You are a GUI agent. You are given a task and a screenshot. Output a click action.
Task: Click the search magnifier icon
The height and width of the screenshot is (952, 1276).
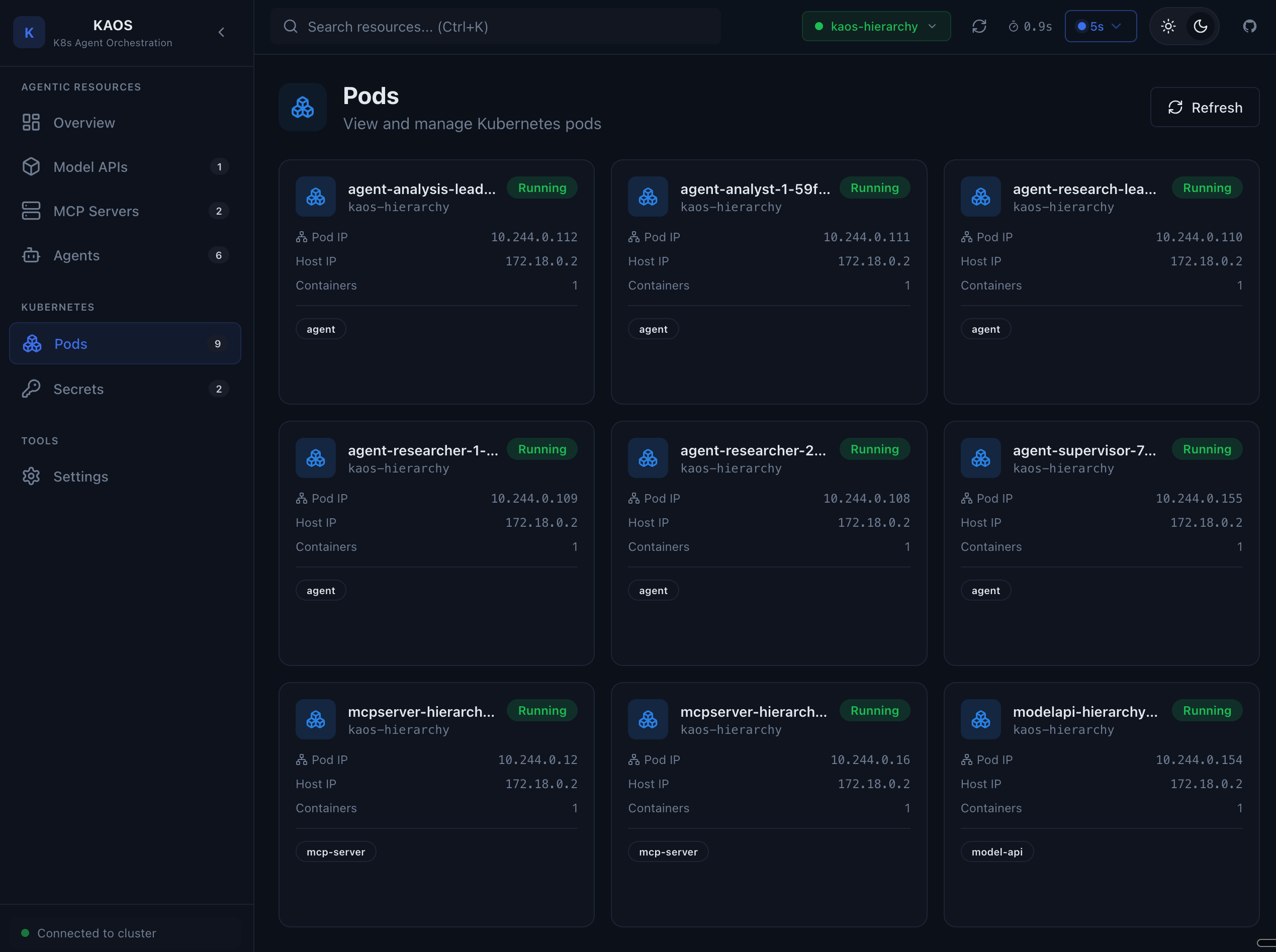pyautogui.click(x=291, y=27)
